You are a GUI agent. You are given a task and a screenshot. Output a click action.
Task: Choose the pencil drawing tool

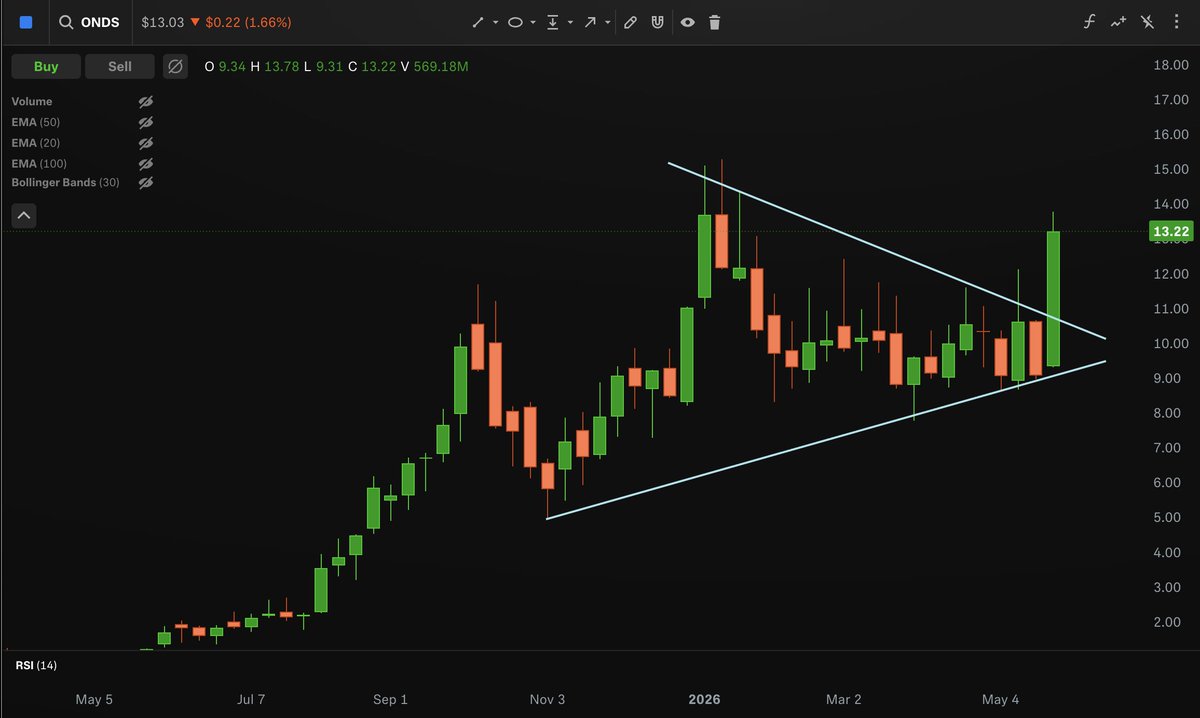[x=630, y=22]
